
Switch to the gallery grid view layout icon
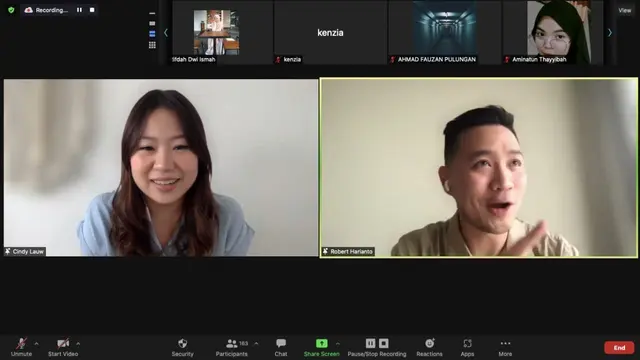[x=152, y=45]
